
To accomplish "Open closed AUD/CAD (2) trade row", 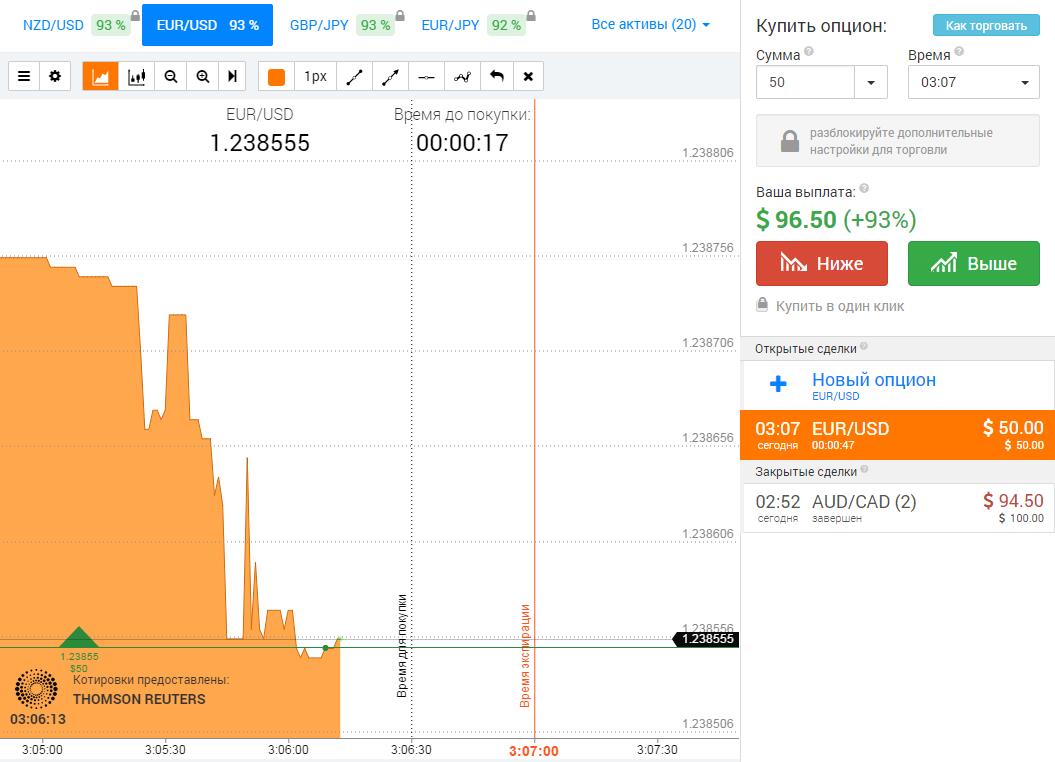I will (898, 508).
